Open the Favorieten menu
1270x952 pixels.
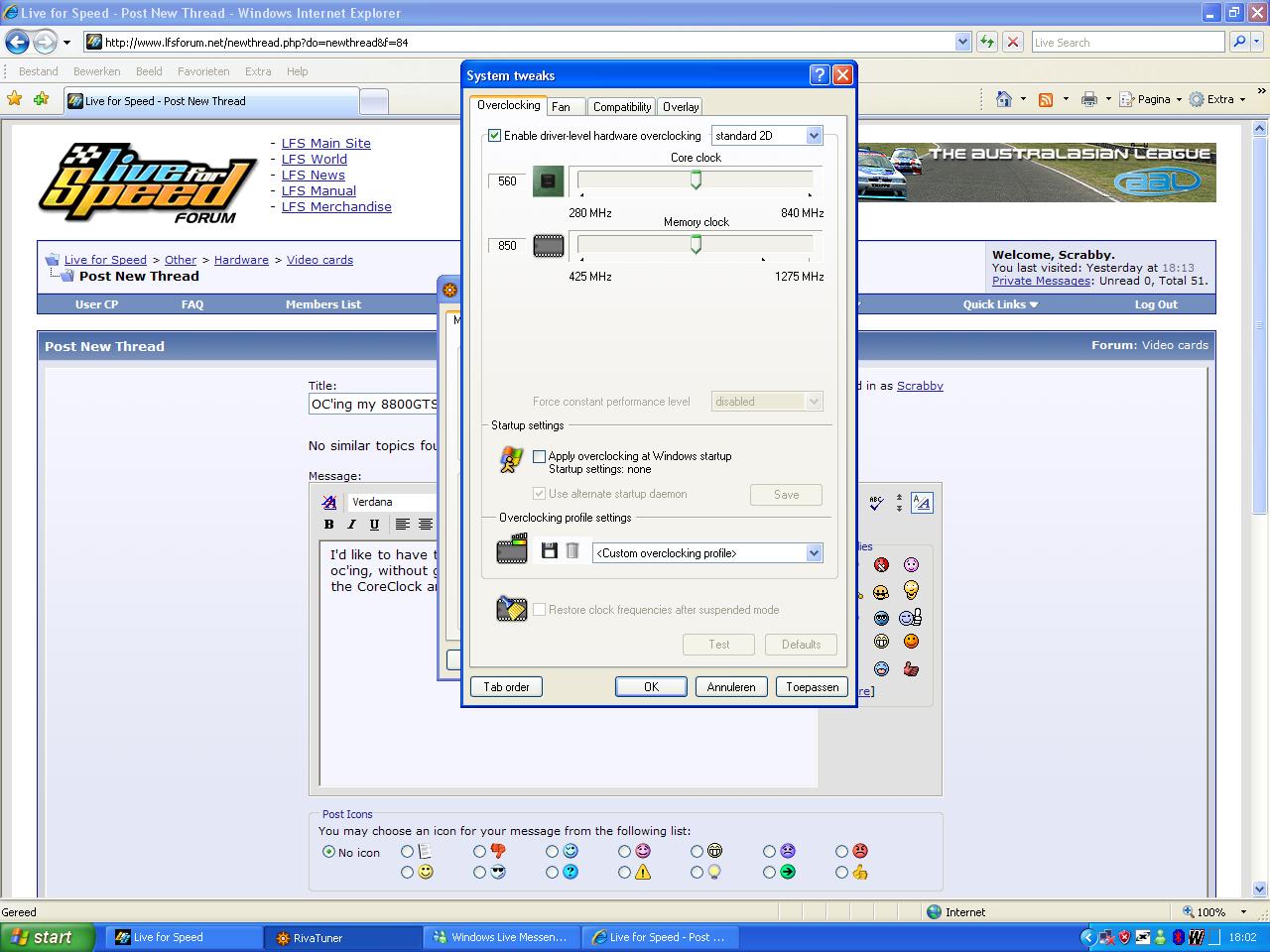[x=203, y=71]
